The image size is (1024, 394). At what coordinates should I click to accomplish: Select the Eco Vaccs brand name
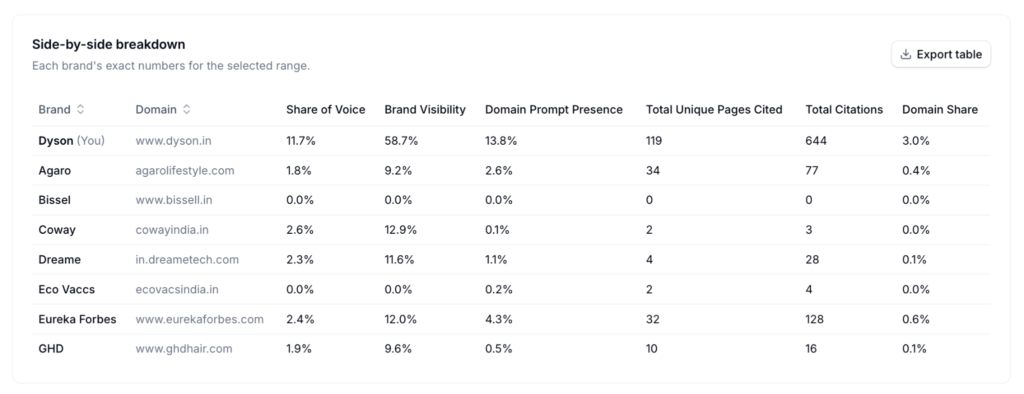[x=67, y=289]
